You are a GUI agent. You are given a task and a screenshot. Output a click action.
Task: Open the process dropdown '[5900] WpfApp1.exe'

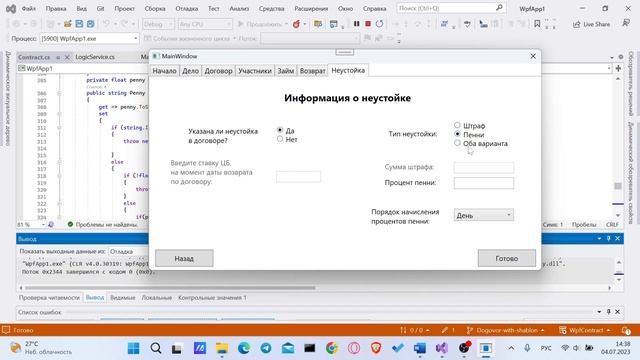(x=89, y=38)
